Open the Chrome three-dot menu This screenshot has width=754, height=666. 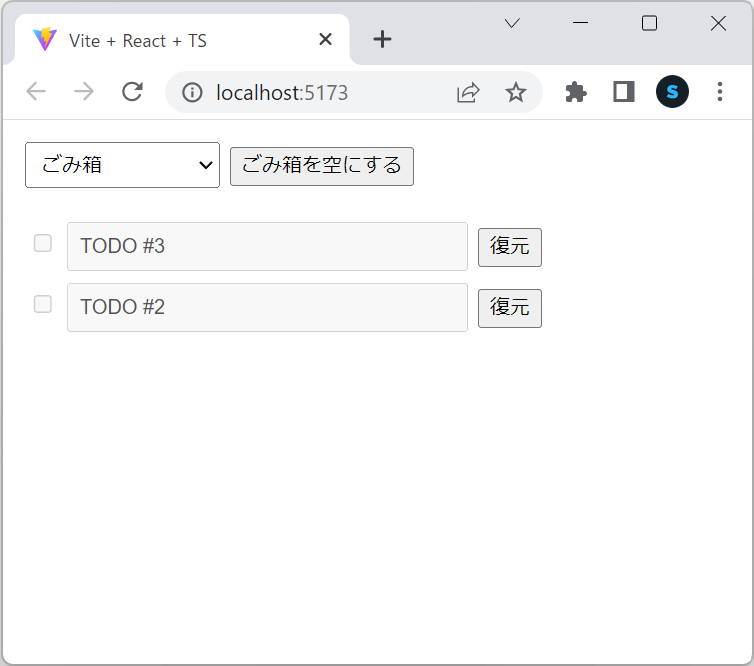(719, 92)
